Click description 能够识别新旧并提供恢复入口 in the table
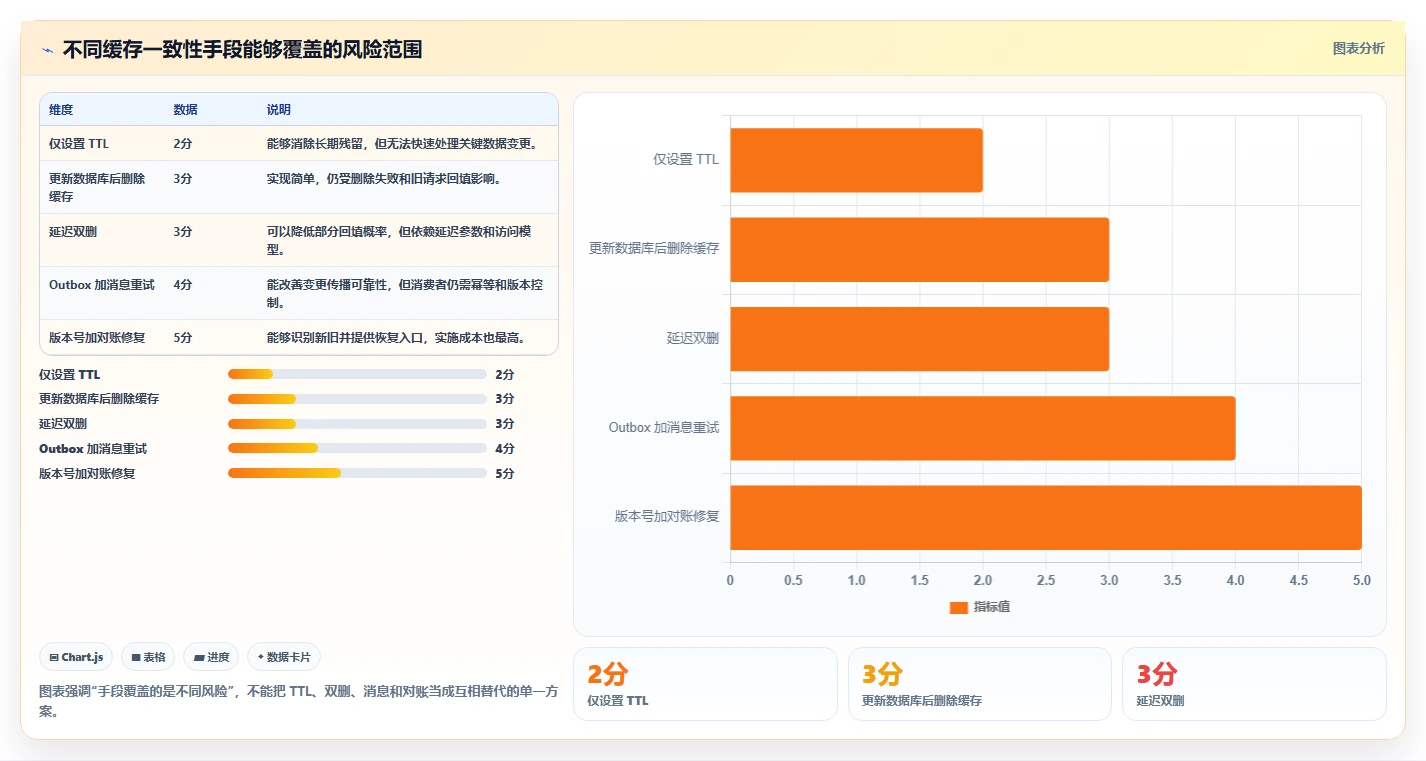 396,337
